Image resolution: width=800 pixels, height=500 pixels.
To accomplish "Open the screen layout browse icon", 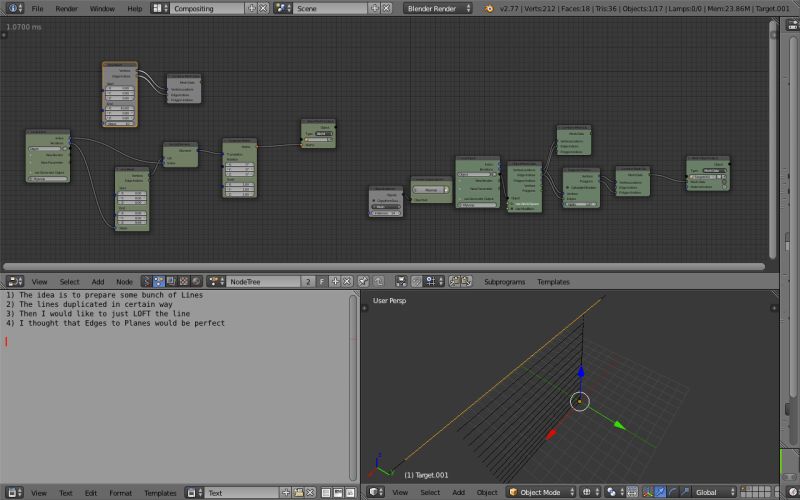I will point(160,8).
